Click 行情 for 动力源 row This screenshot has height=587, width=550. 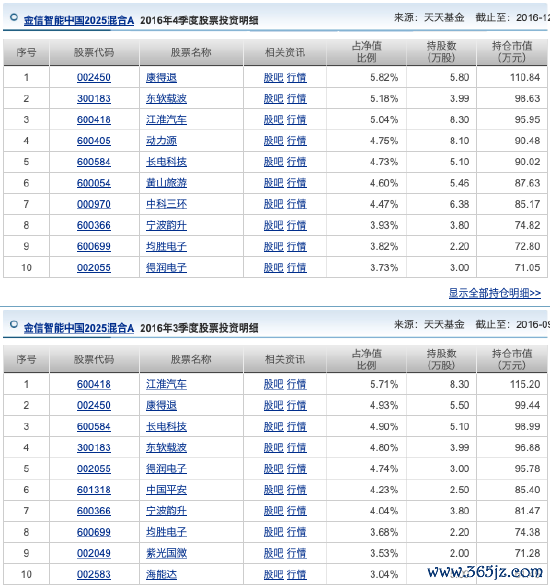(297, 141)
